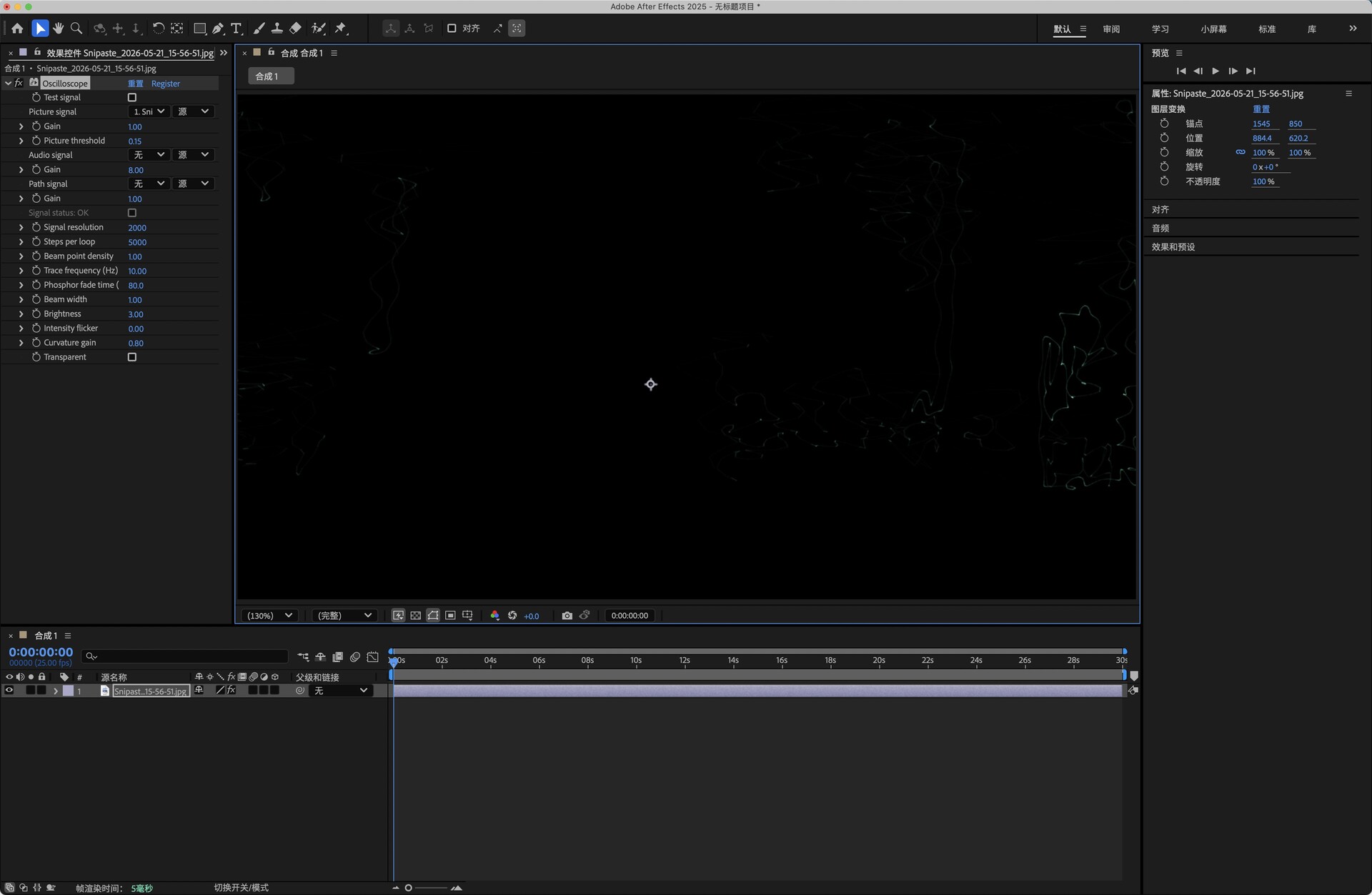The width and height of the screenshot is (1372, 895).
Task: Toggle the transparency grid icon
Action: [415, 615]
